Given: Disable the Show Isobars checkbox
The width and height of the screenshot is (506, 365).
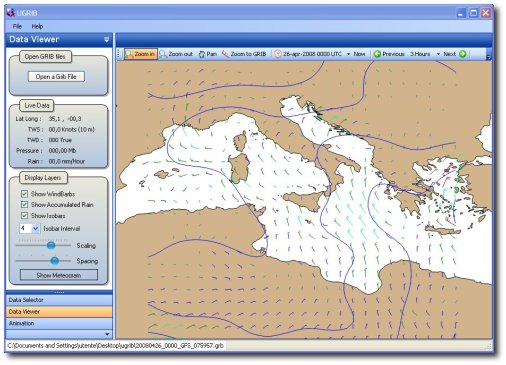Looking at the screenshot, I should 24,216.
